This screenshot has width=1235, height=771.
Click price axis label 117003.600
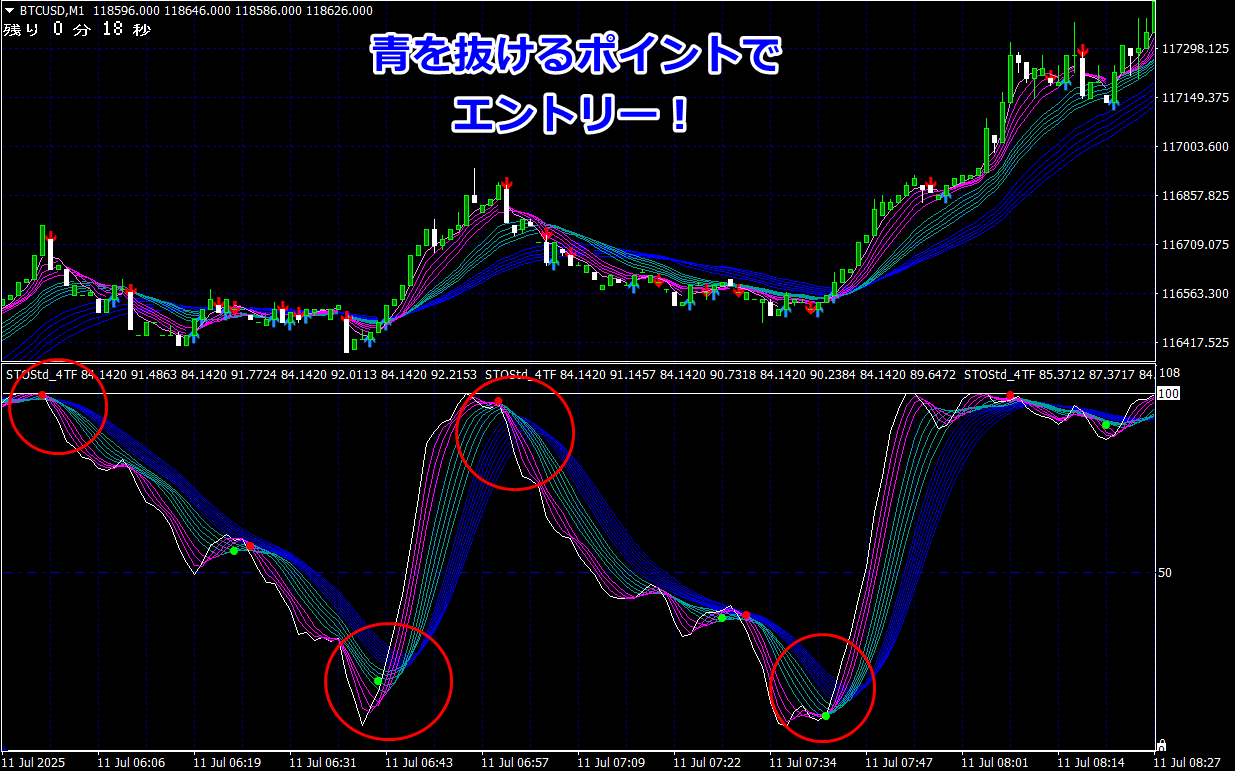coord(1195,147)
